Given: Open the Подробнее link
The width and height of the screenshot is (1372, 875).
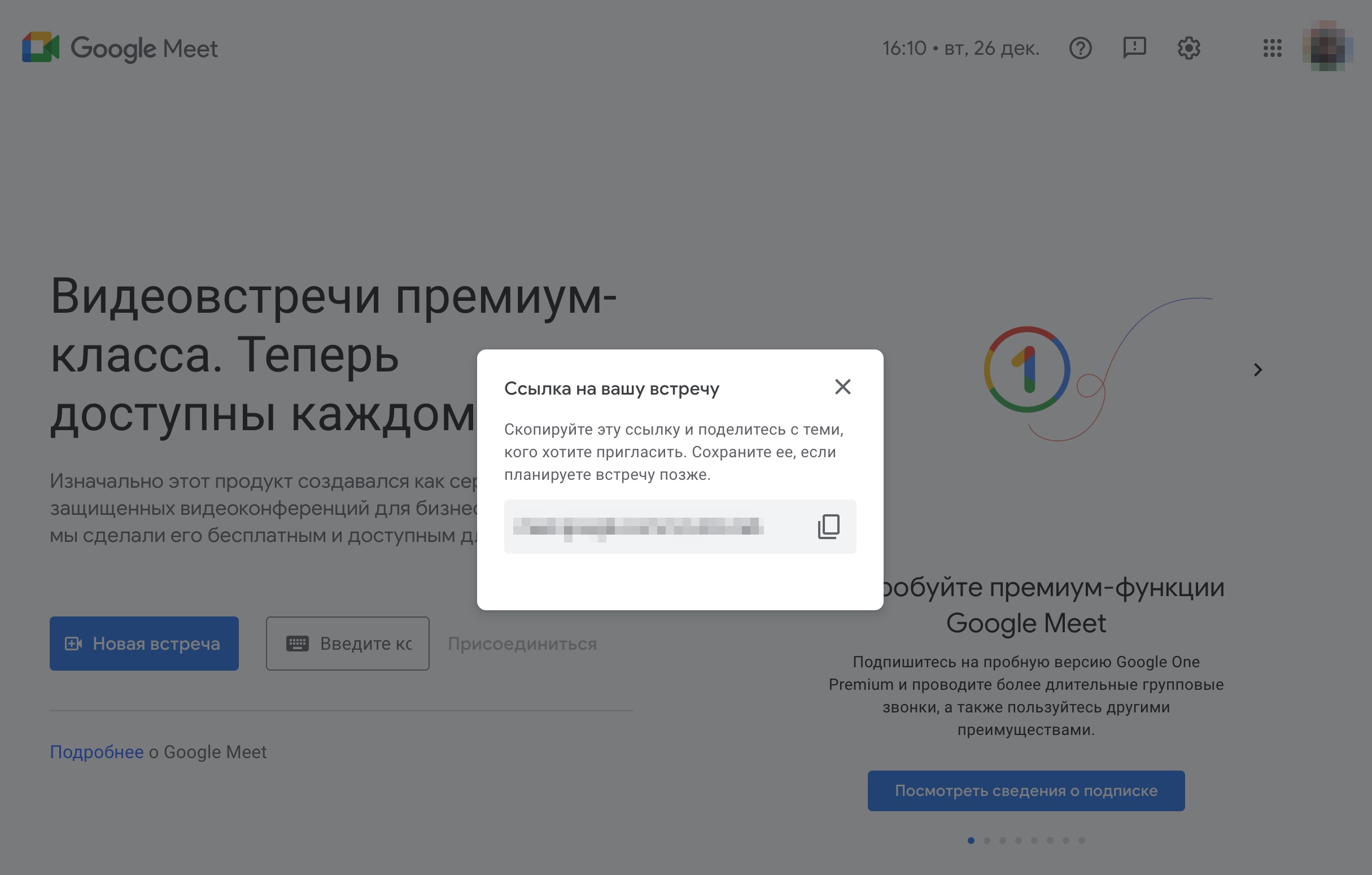Looking at the screenshot, I should 97,752.
